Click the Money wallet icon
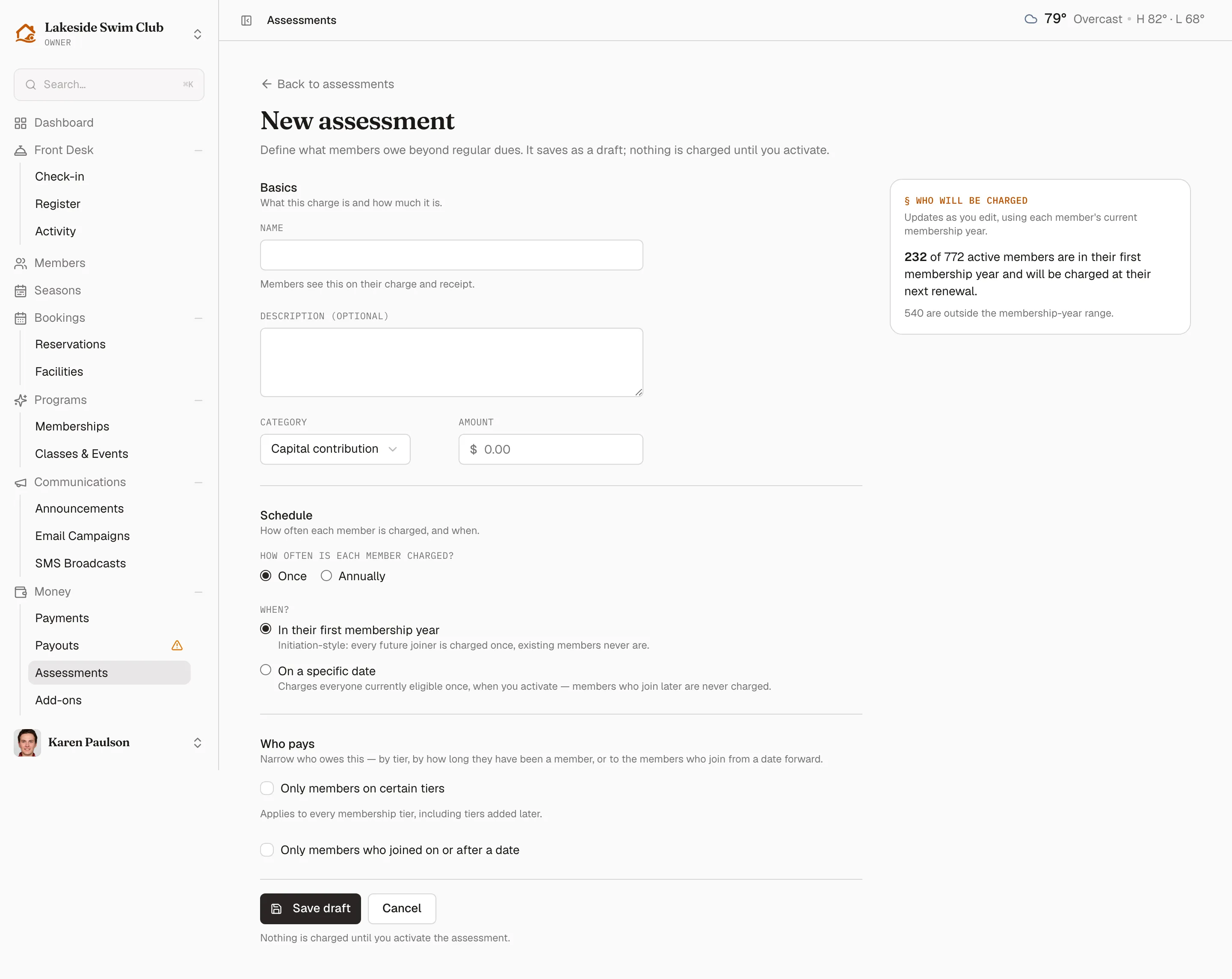The image size is (1232, 979). point(21,592)
